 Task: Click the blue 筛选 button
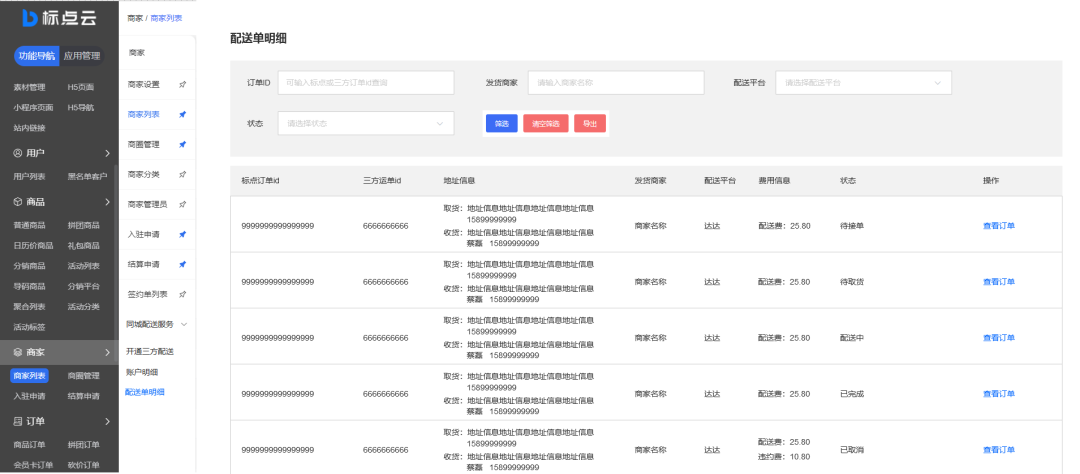[x=501, y=123]
